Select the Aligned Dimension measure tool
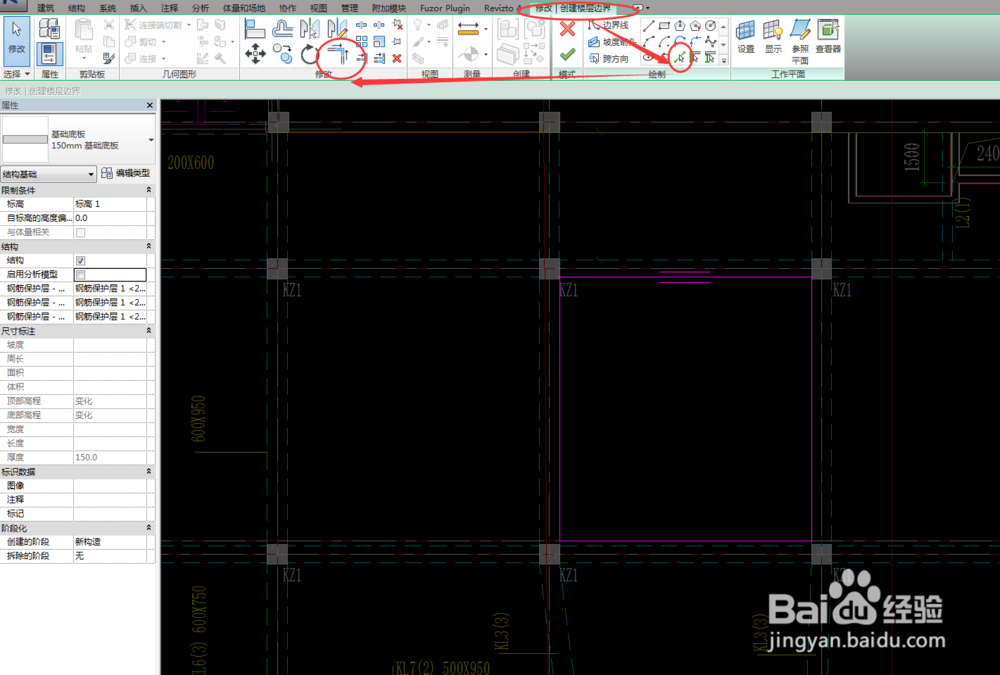Screen dimensions: 1000x675 (x=468, y=28)
